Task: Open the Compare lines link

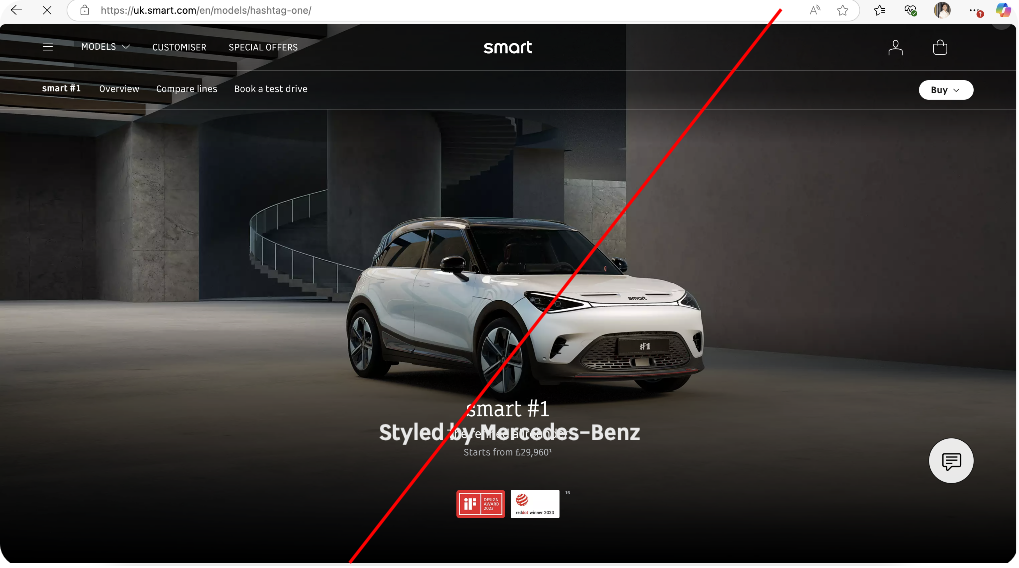Action: (187, 89)
